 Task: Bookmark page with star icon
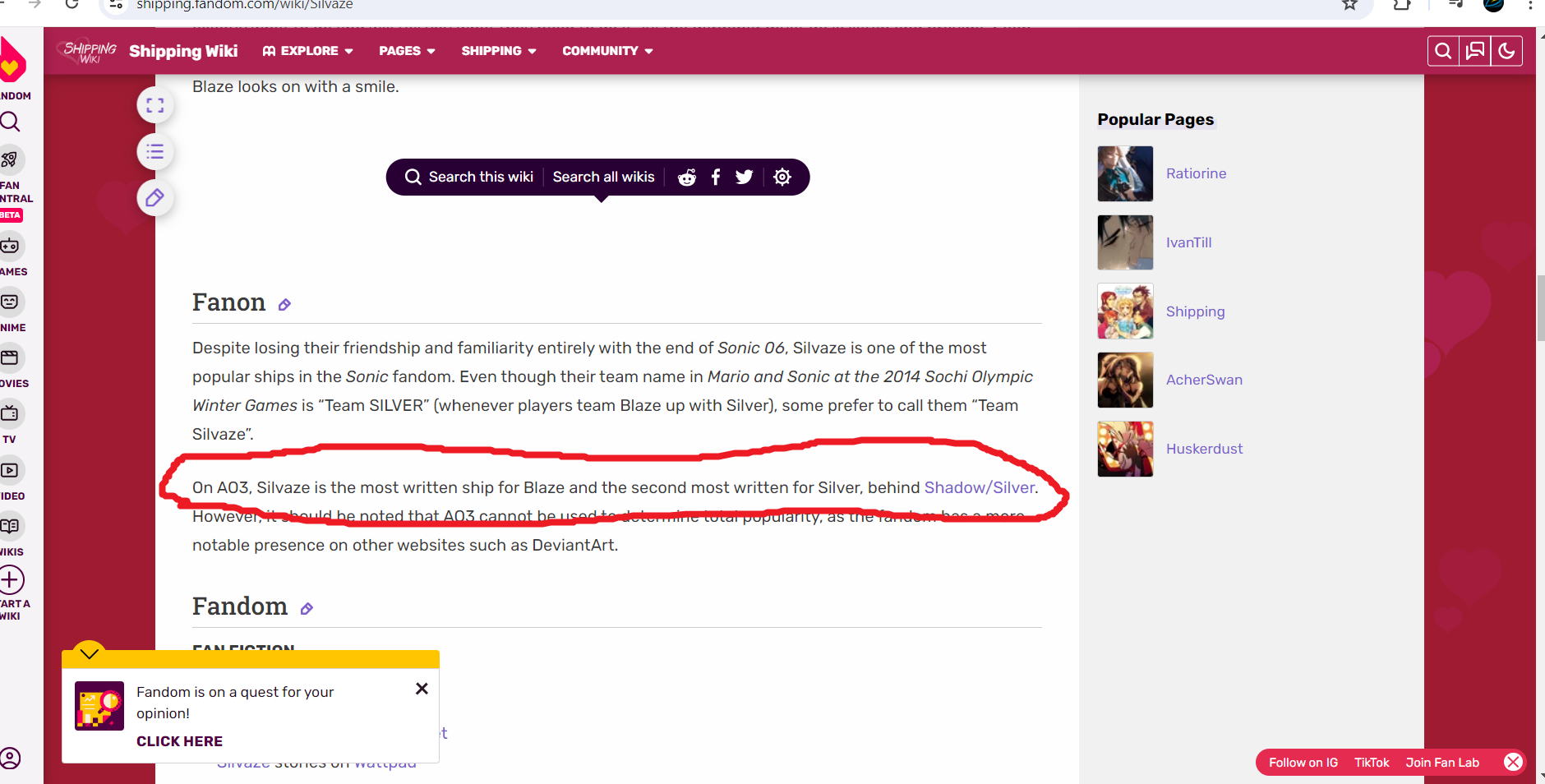click(1349, 5)
